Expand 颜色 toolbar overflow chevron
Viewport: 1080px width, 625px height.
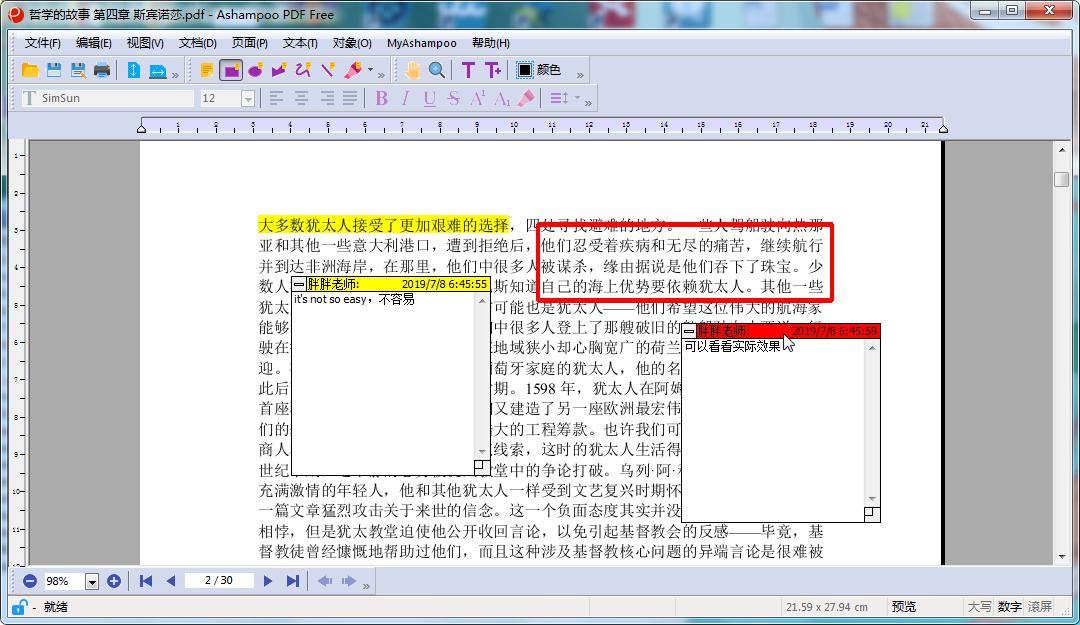tap(580, 75)
